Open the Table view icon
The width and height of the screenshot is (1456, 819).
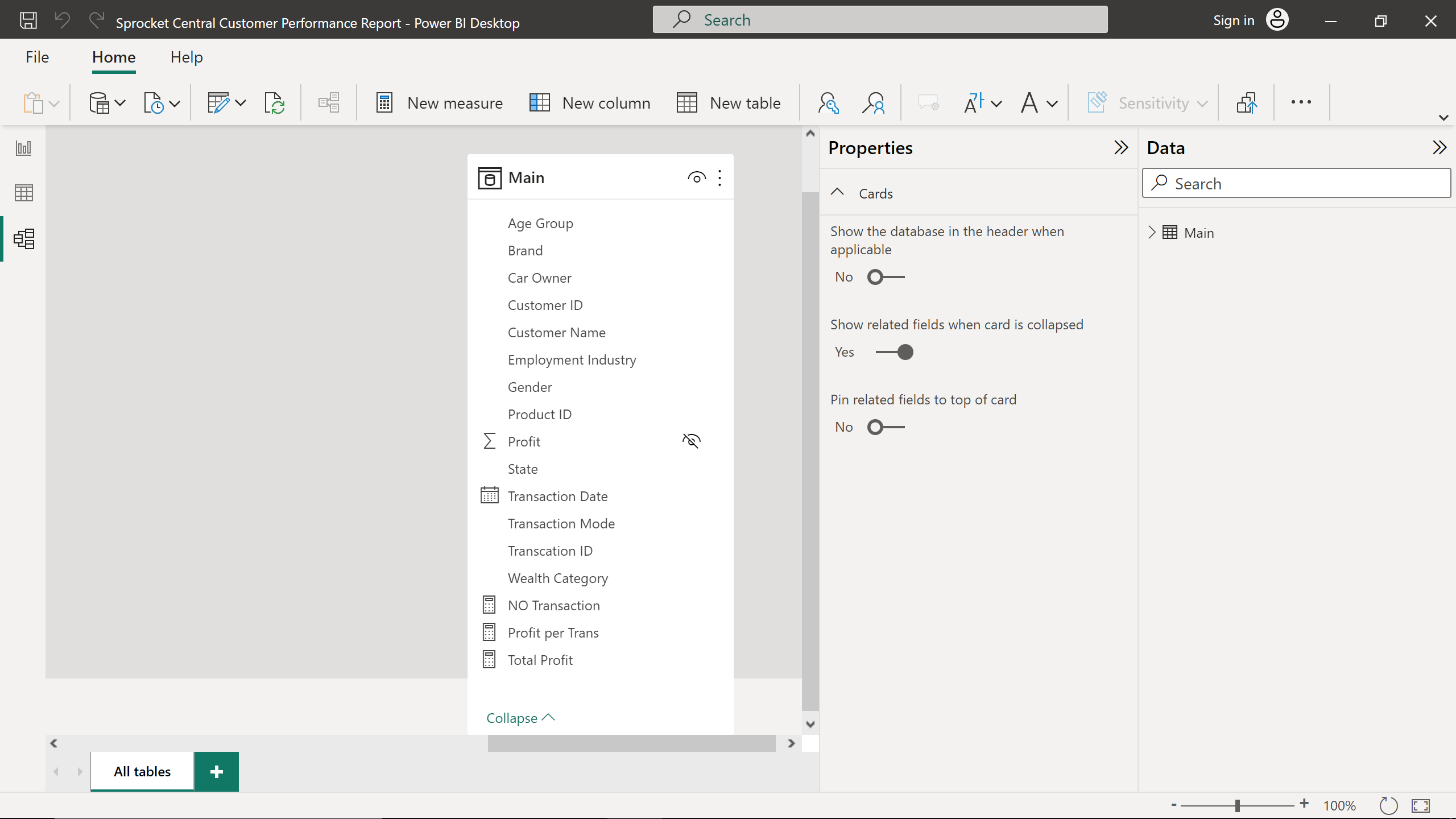[x=23, y=193]
